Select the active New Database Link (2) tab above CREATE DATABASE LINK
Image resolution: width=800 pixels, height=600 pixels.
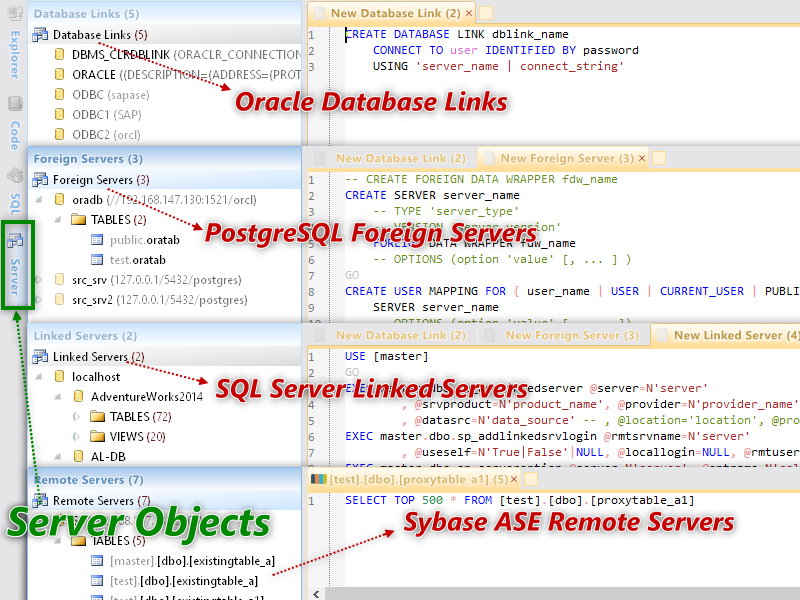pyautogui.click(x=391, y=13)
